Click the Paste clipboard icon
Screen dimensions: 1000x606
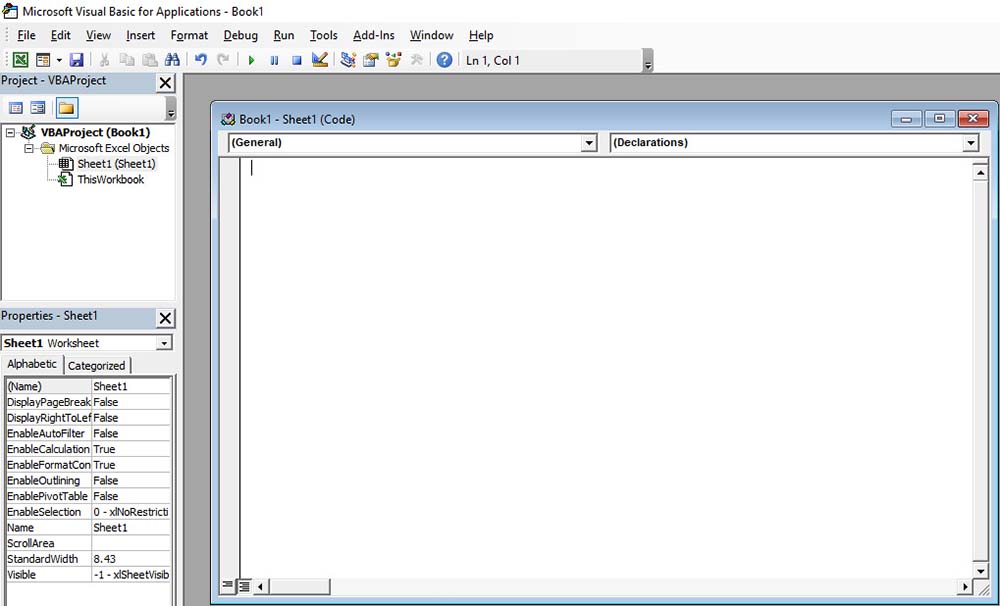pyautogui.click(x=150, y=60)
